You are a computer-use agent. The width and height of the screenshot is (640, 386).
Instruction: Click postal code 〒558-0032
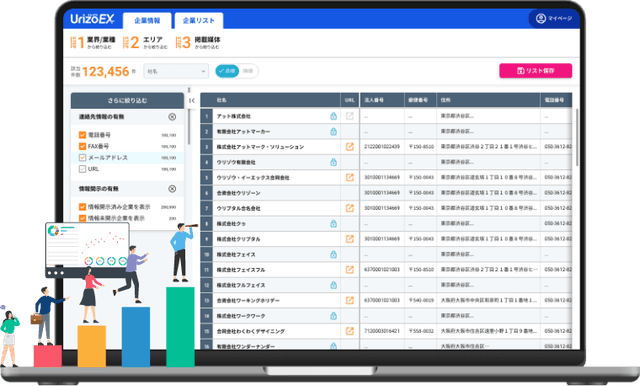421,331
